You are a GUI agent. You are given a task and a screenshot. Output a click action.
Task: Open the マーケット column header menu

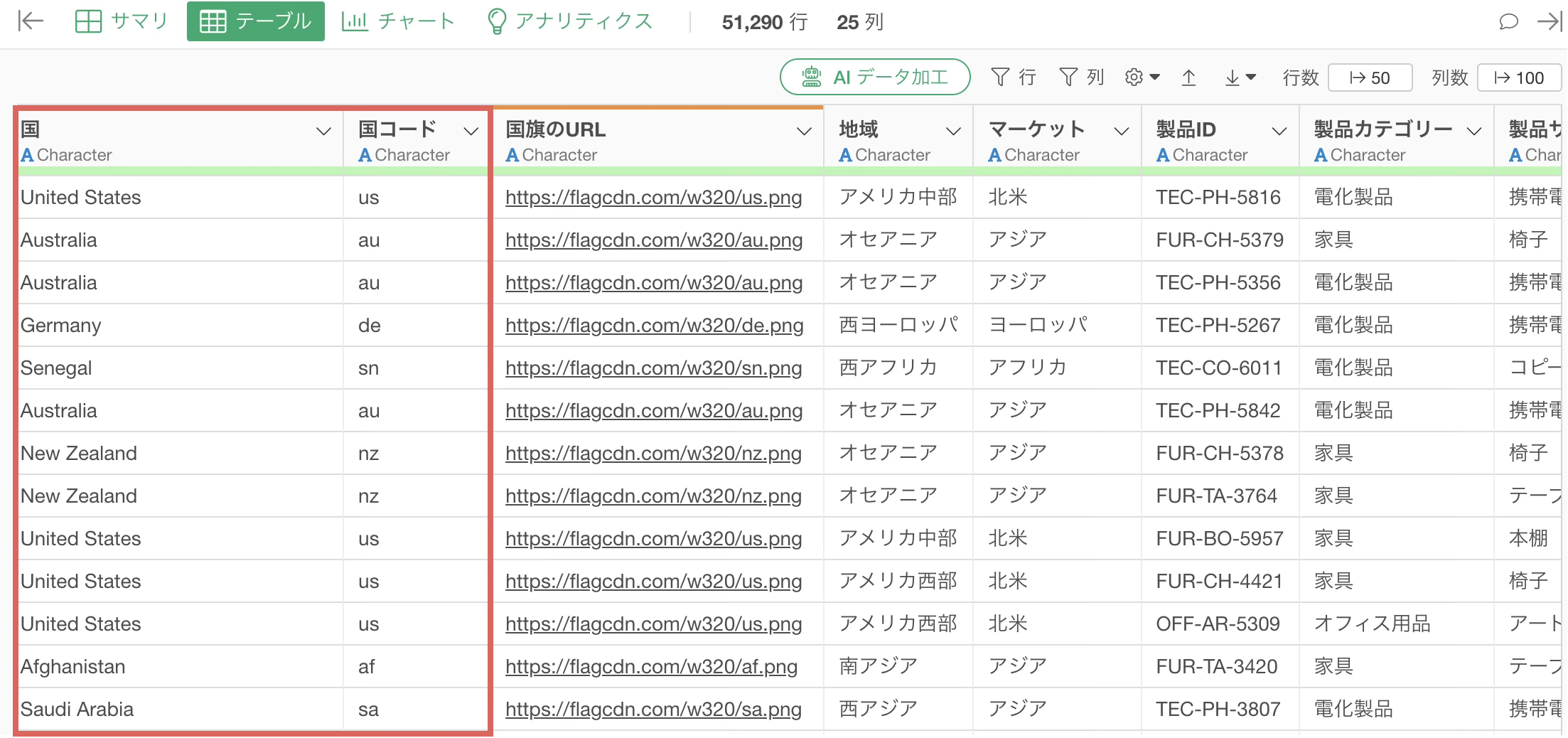coord(1122,131)
